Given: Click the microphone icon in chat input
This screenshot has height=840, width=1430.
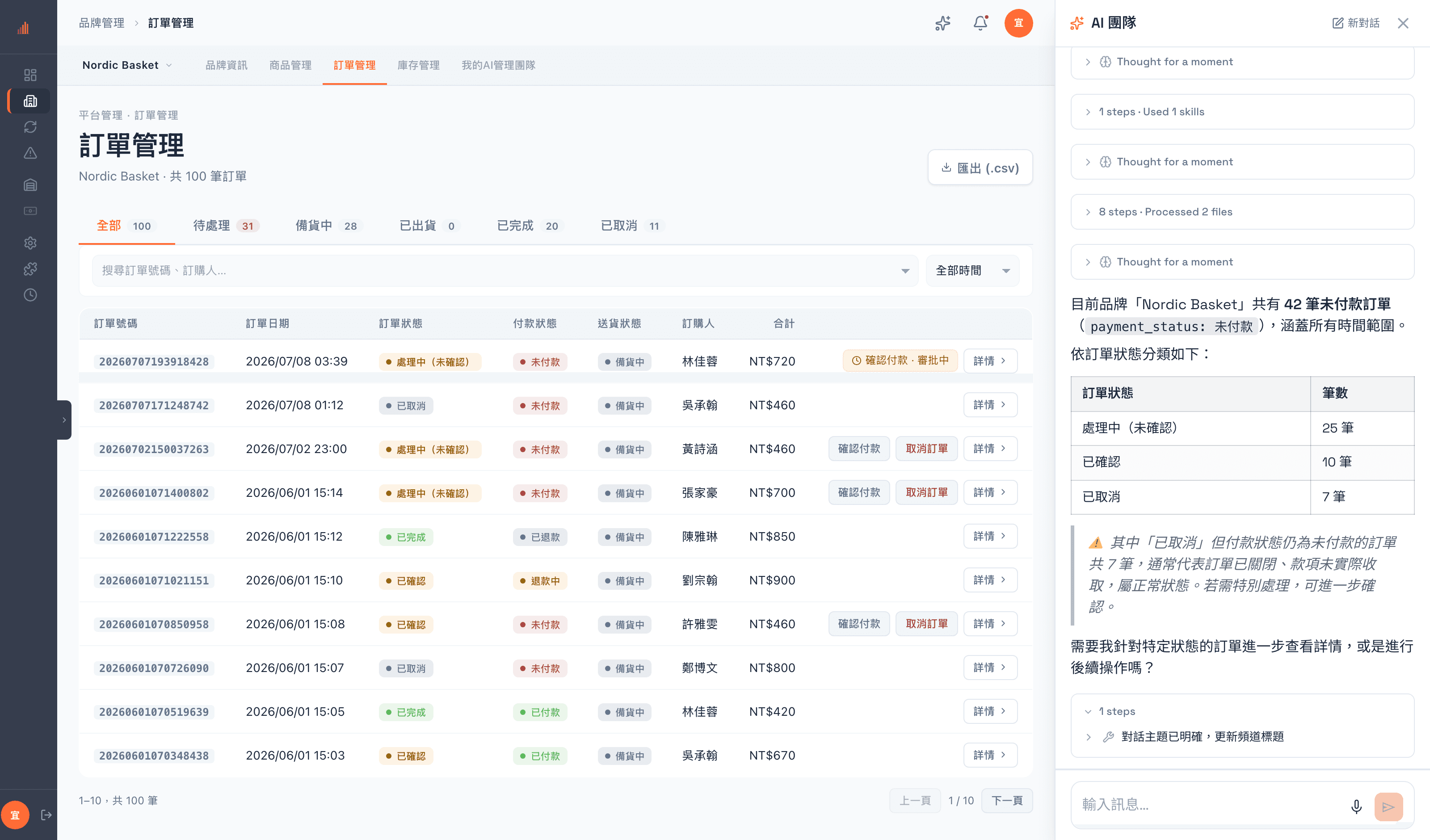Looking at the screenshot, I should pyautogui.click(x=1356, y=806).
